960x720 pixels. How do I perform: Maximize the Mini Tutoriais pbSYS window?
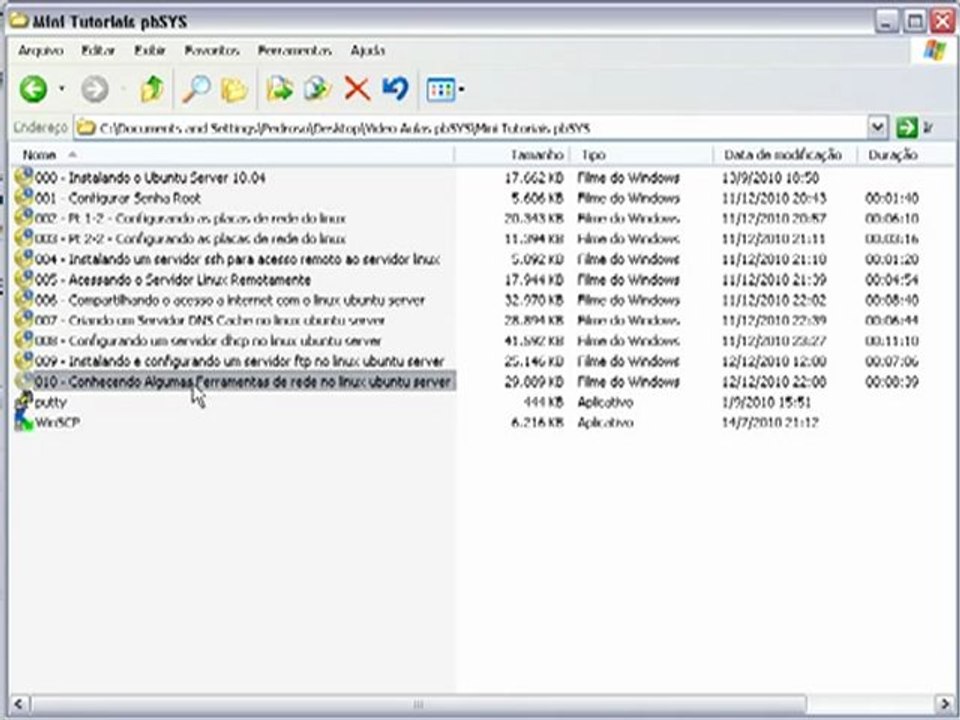(915, 22)
